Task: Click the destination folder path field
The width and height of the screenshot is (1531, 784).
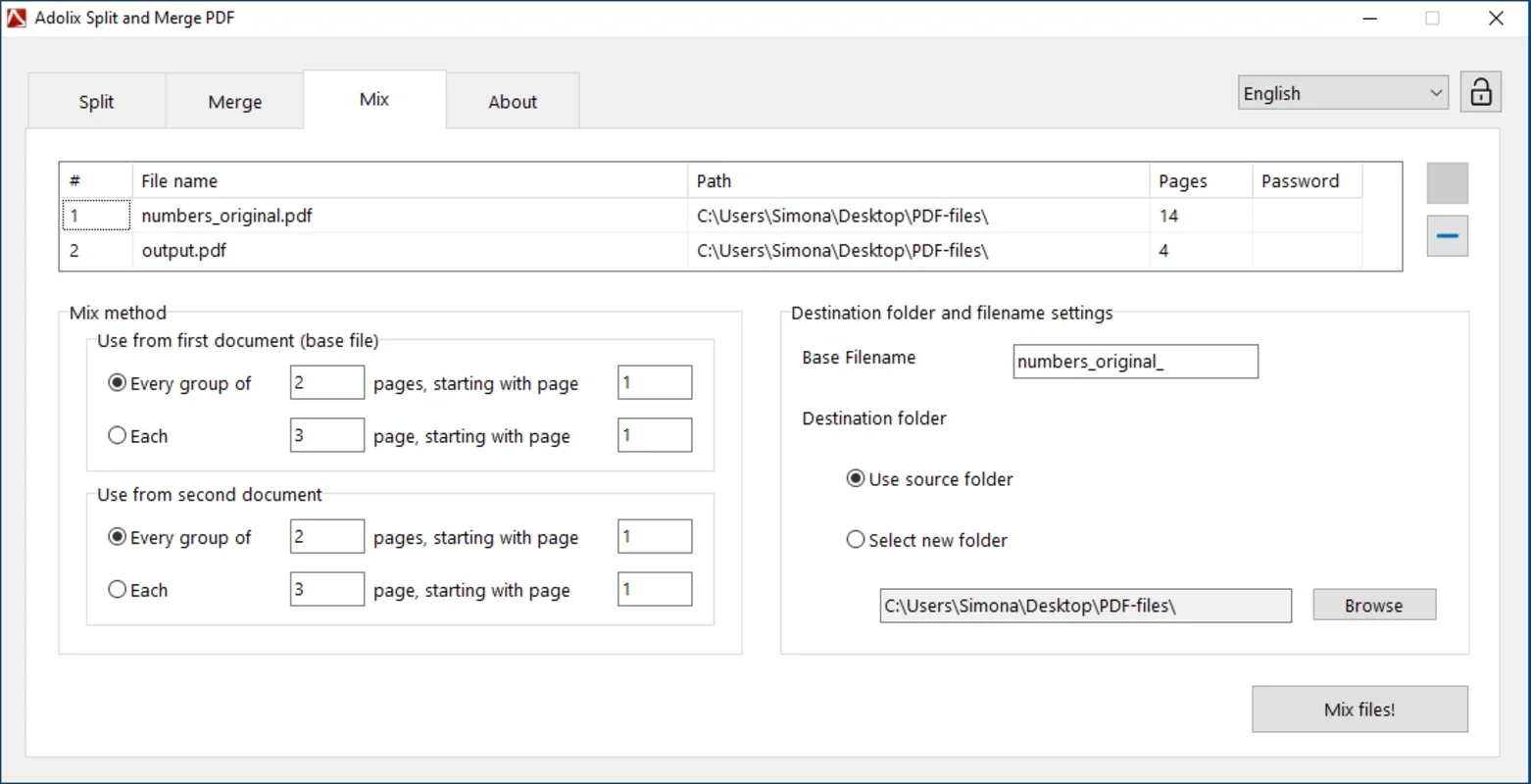Action: click(1085, 605)
